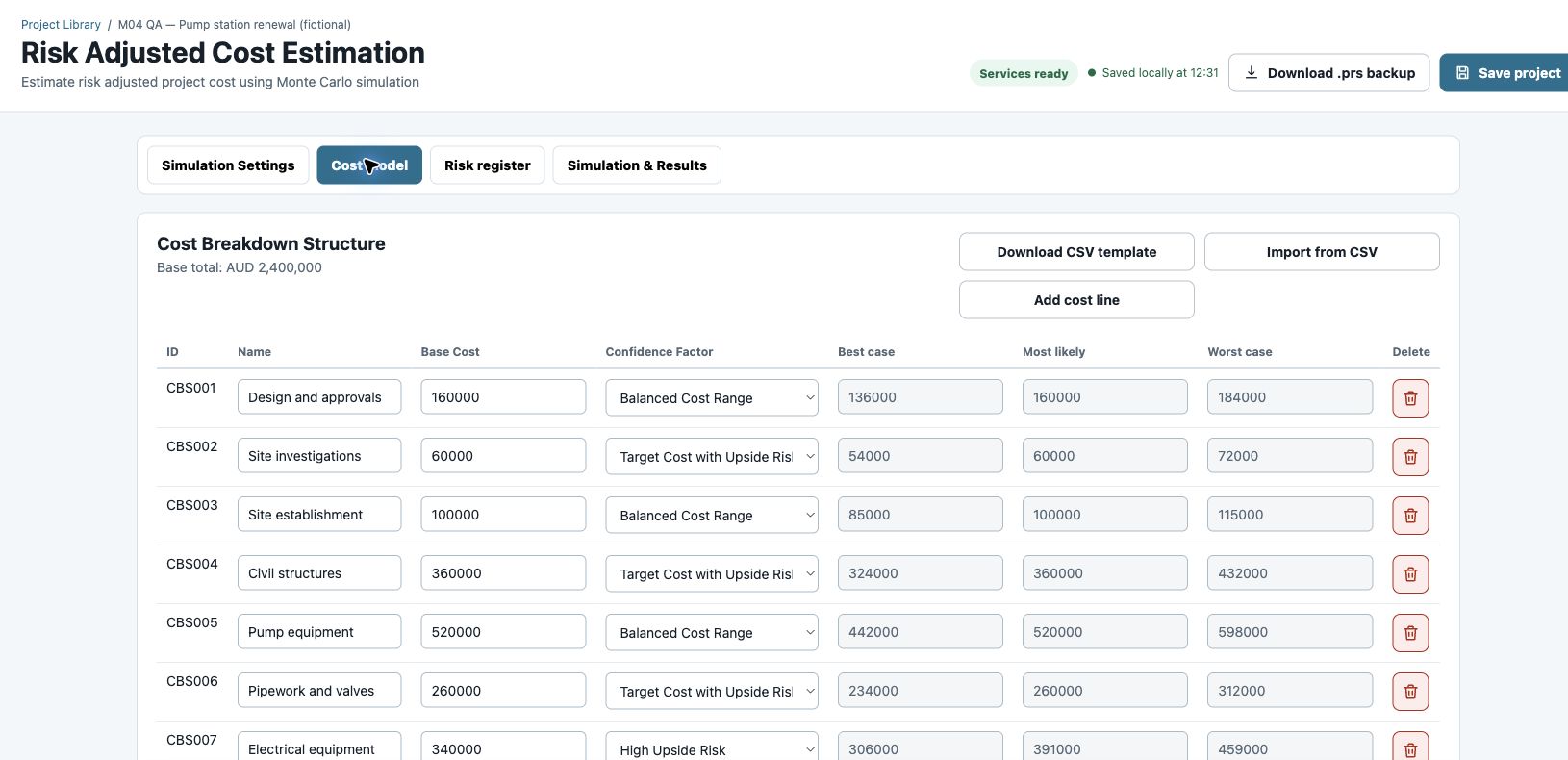
Task: Delete the Design and approvals cost line
Action: (1410, 398)
